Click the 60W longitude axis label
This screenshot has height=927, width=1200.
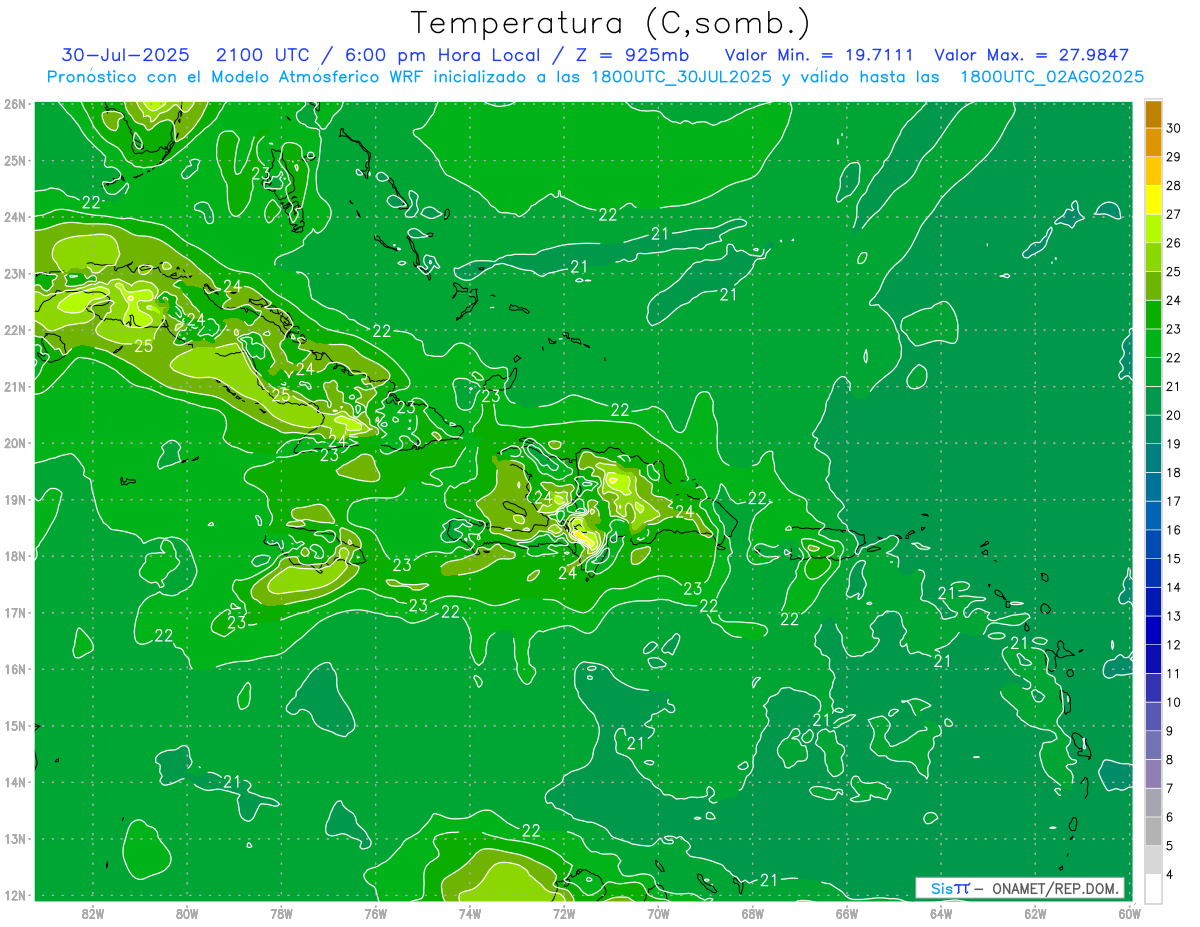tap(1130, 913)
